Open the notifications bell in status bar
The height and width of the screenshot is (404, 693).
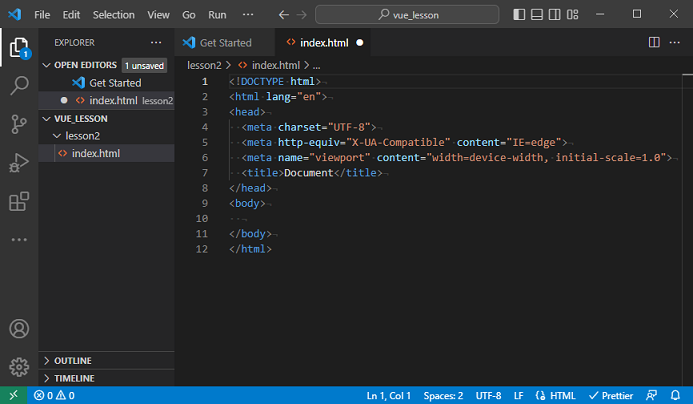point(675,395)
